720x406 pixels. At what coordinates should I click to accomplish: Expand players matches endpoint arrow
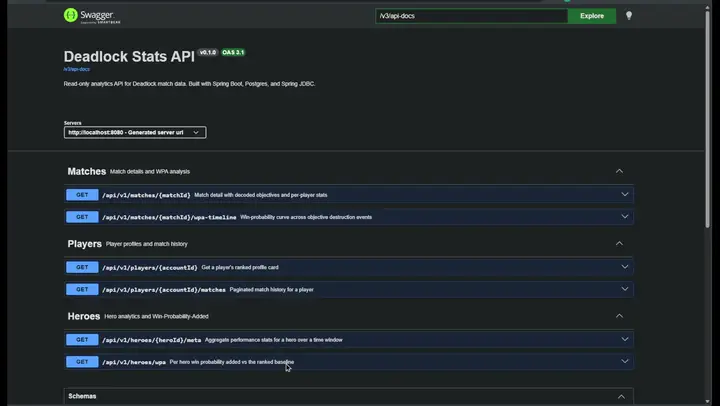coord(624,289)
